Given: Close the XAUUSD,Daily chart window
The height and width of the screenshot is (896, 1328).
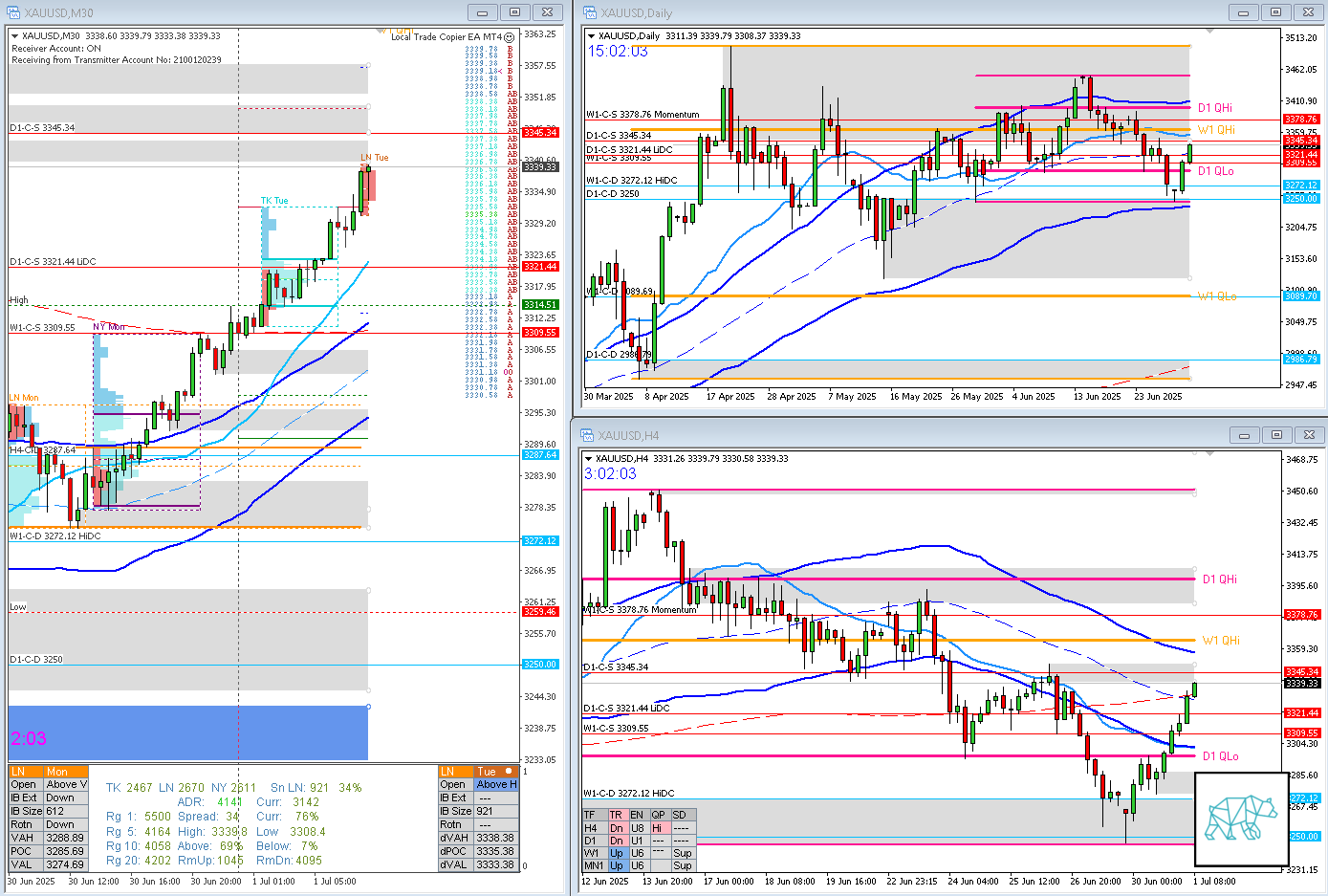Looking at the screenshot, I should [x=1308, y=12].
